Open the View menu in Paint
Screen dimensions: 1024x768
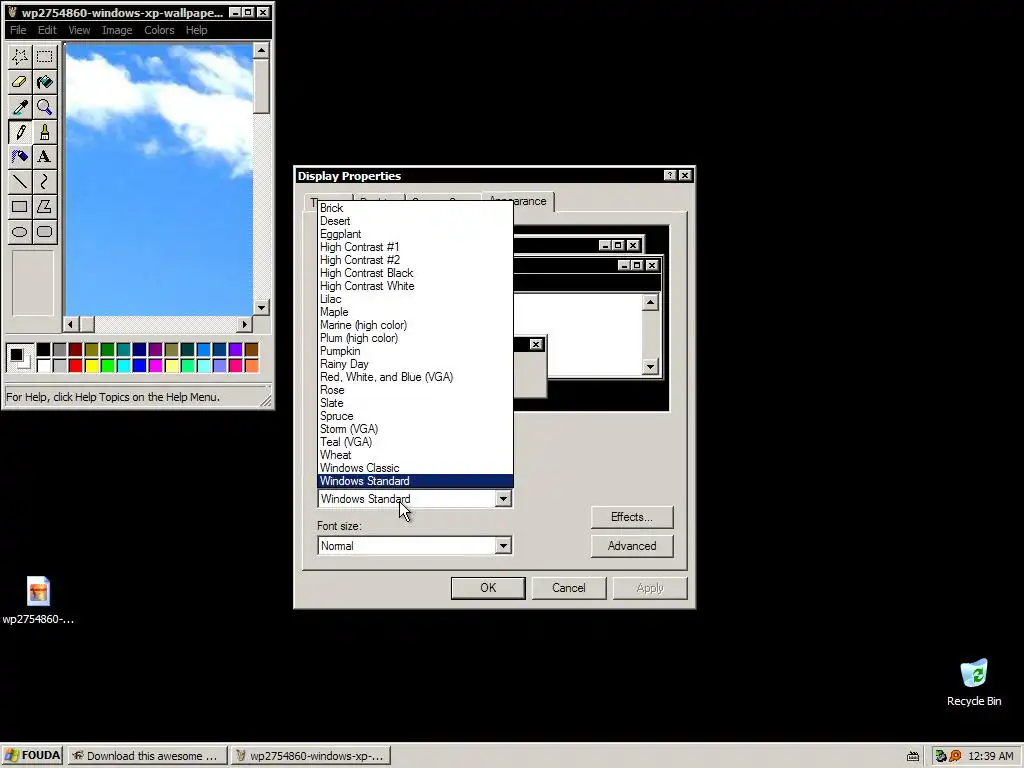[x=79, y=30]
